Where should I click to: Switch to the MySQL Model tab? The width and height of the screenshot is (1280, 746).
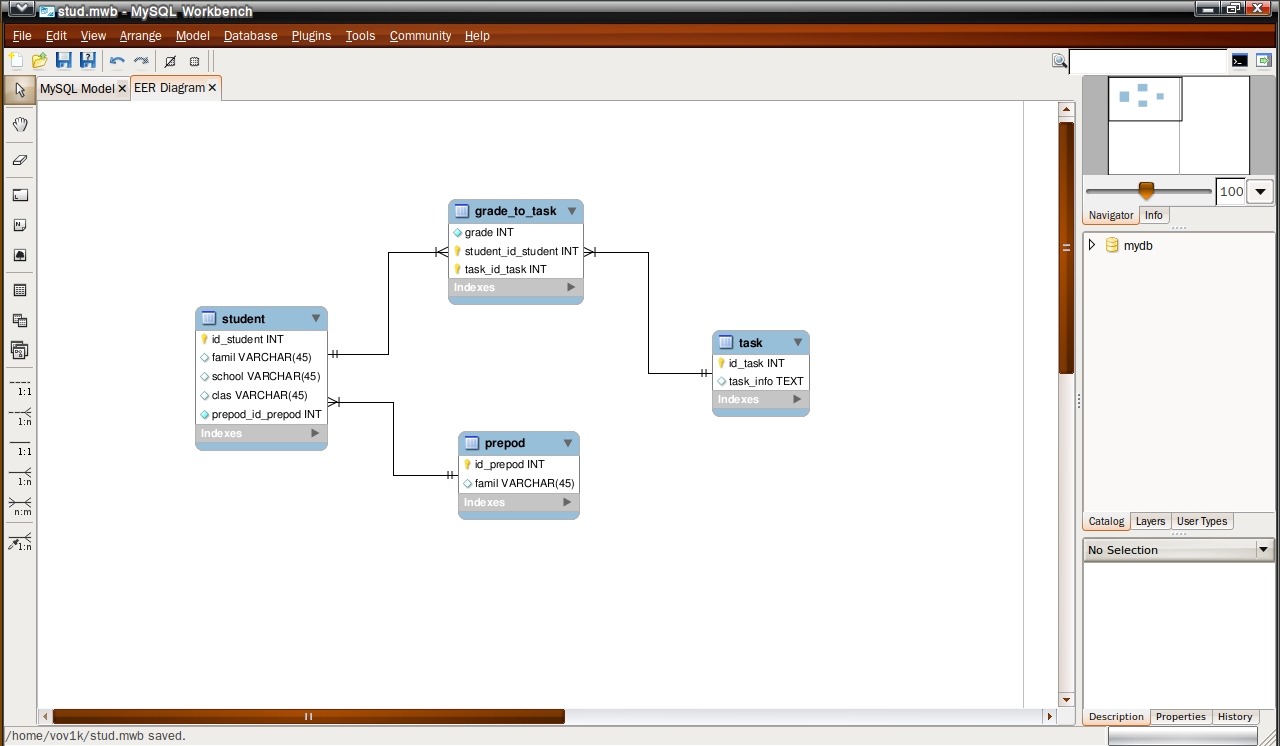pyautogui.click(x=77, y=89)
